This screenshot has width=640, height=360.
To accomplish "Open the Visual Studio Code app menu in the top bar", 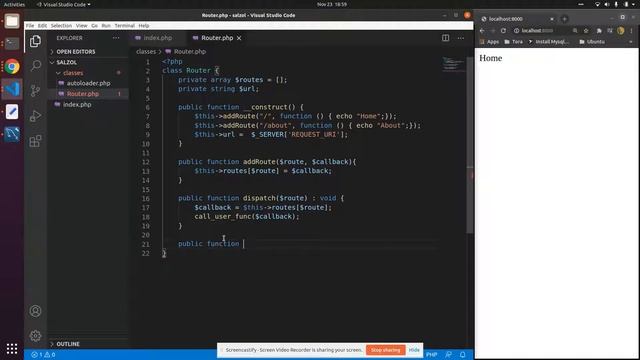I will tap(64, 4).
